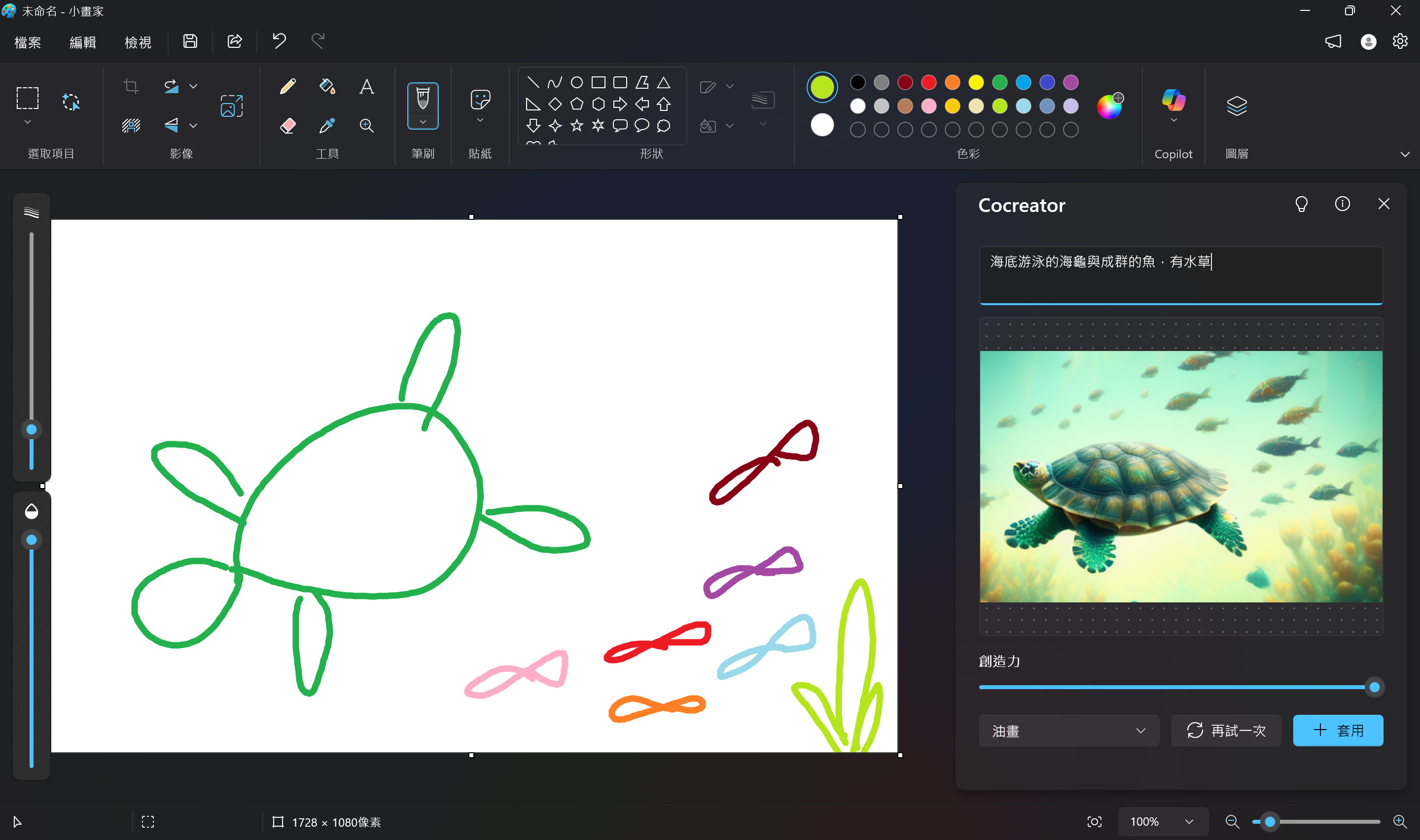
Task: Choose the Text tool
Action: coord(366,87)
